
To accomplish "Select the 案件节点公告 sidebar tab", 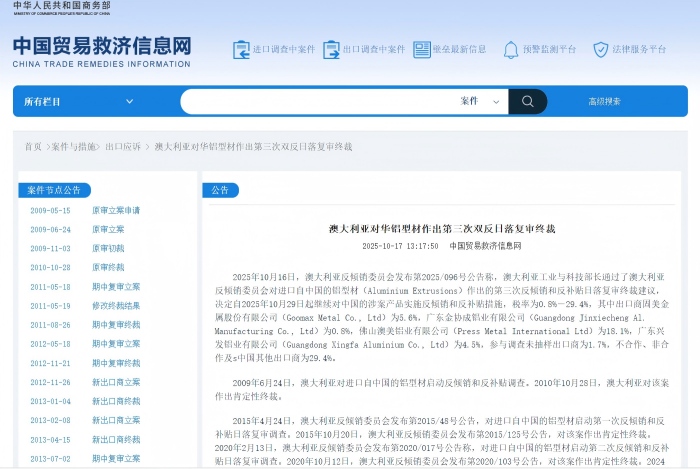I will click(x=54, y=190).
